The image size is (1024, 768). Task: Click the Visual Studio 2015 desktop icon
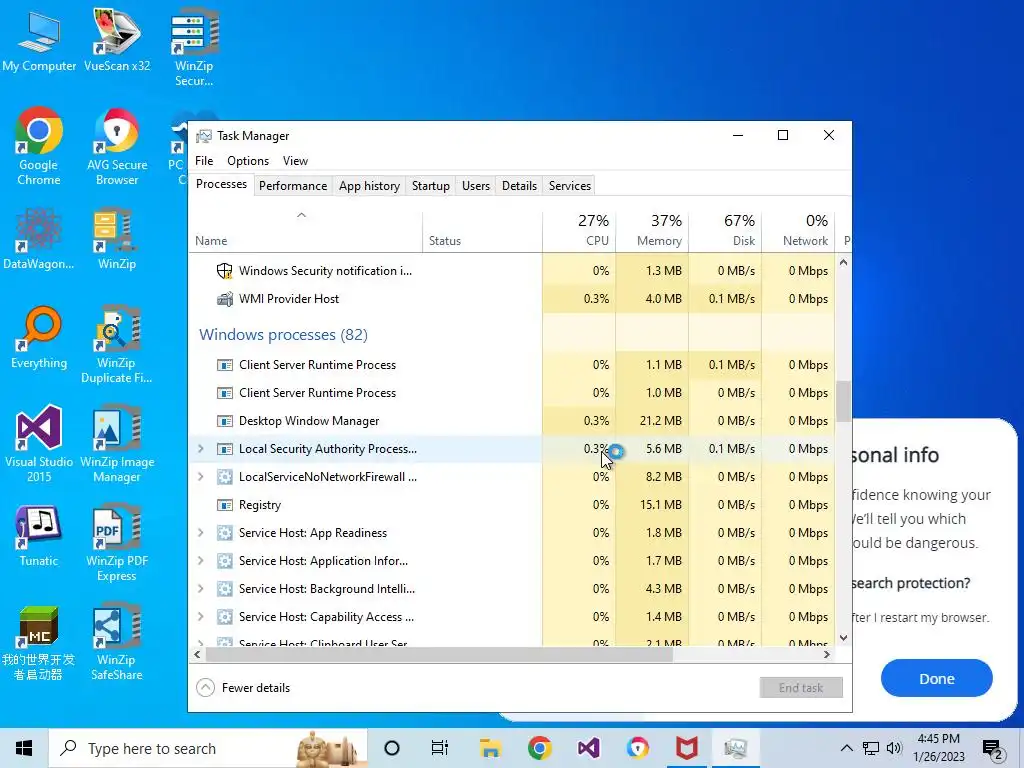point(39,444)
